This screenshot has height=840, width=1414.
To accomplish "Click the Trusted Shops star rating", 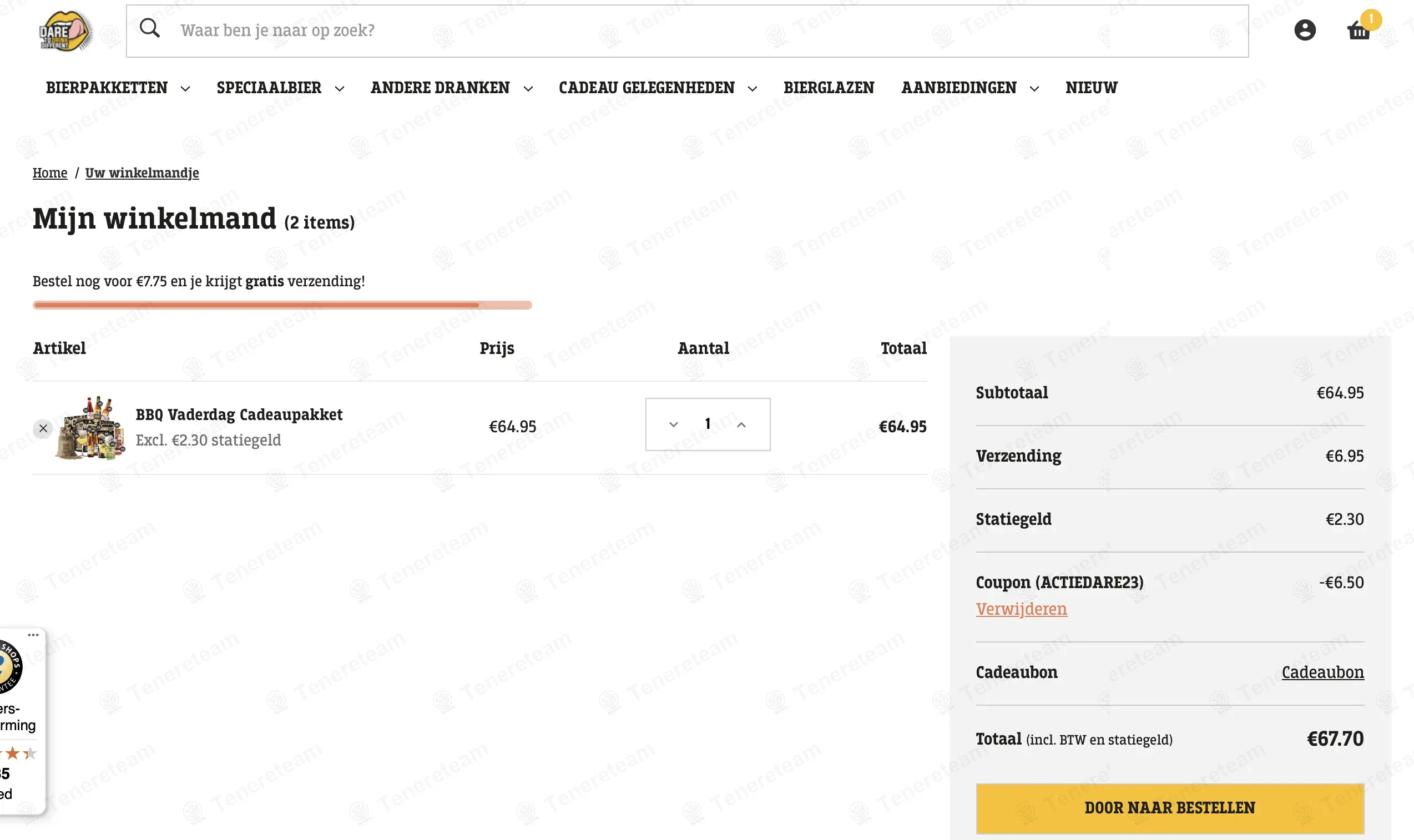I will [x=18, y=753].
